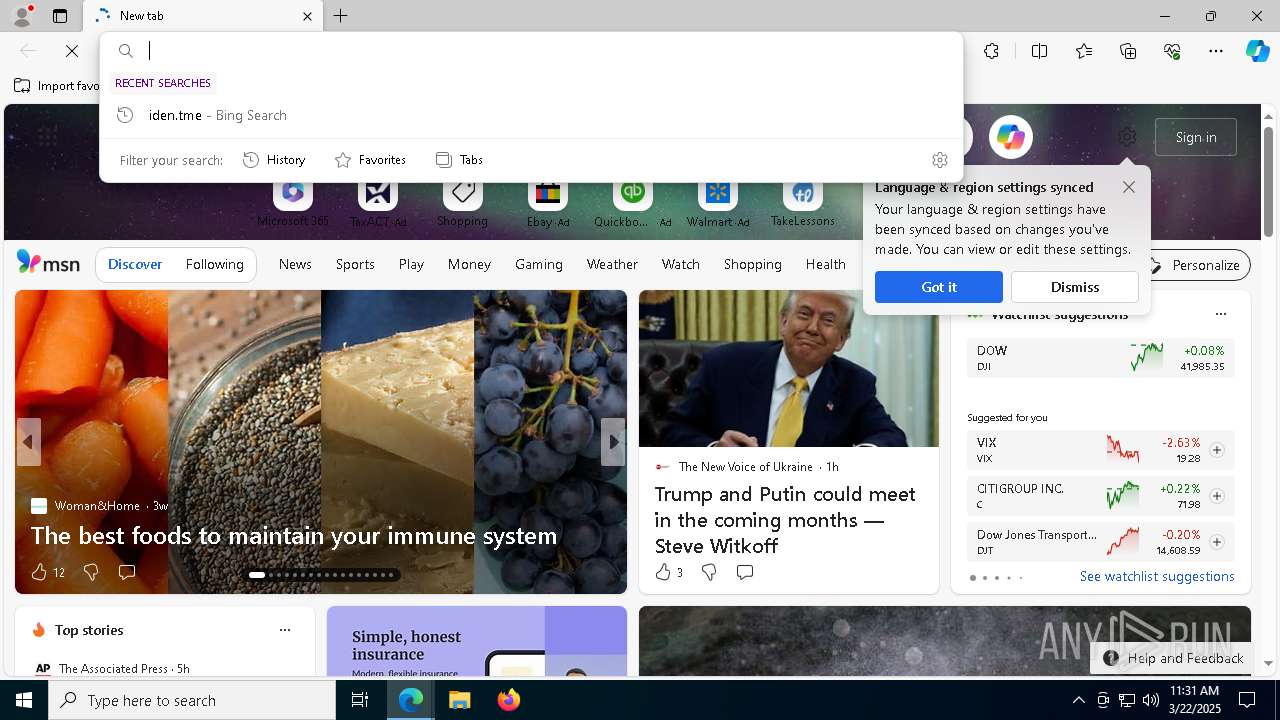
Task: Switch to the Following tab
Action: (215, 264)
